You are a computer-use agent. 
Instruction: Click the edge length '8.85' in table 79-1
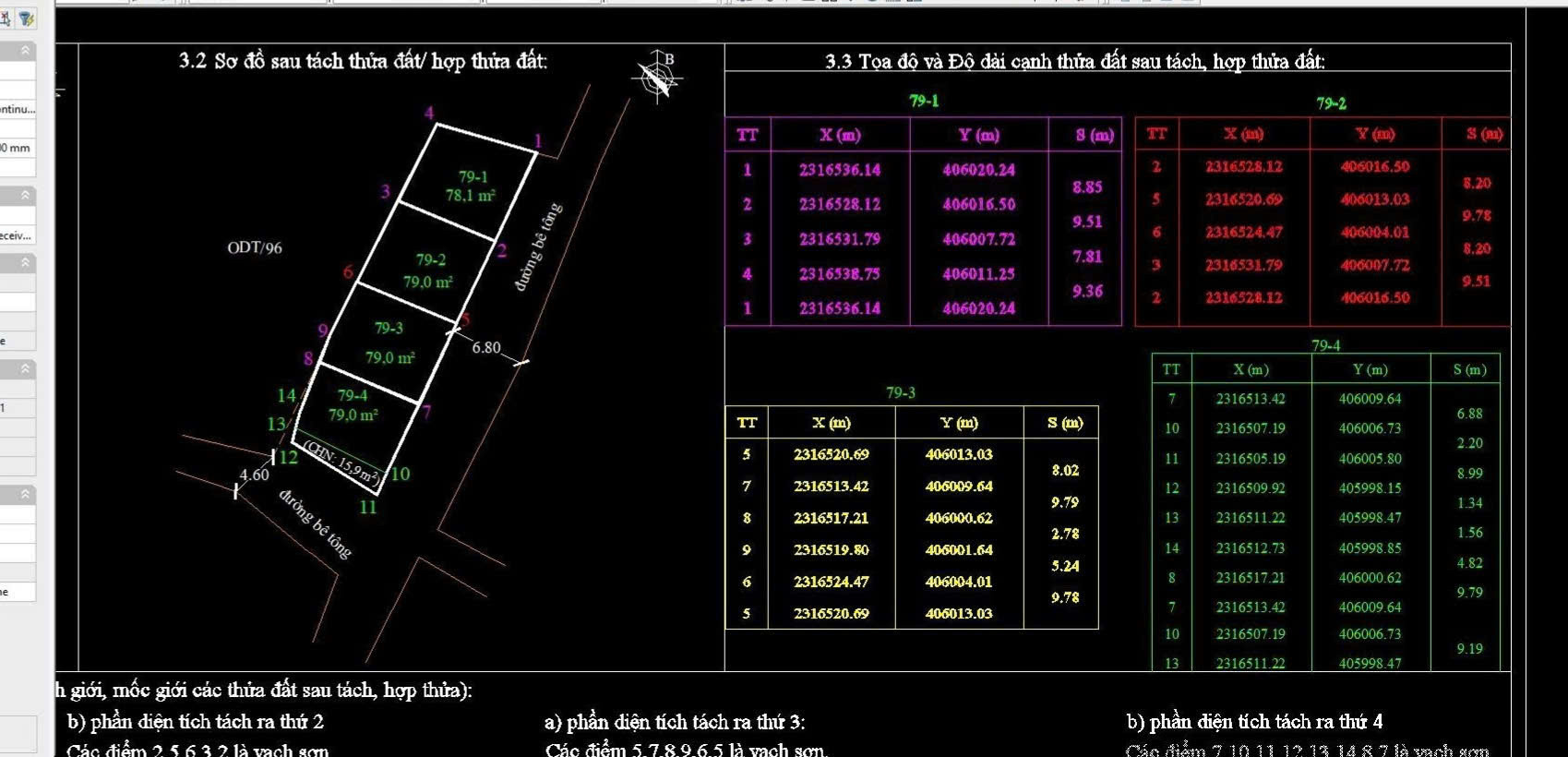pyautogui.click(x=1087, y=187)
